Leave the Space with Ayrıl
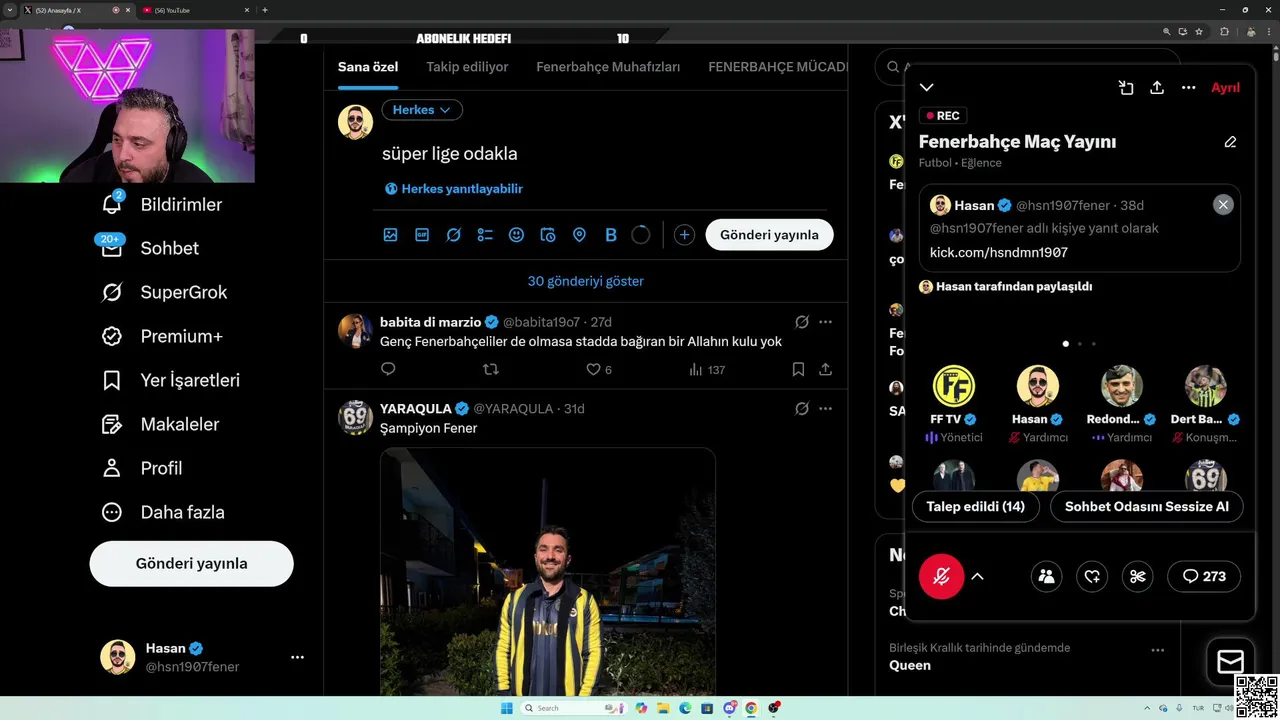This screenshot has width=1280, height=720. [x=1225, y=88]
